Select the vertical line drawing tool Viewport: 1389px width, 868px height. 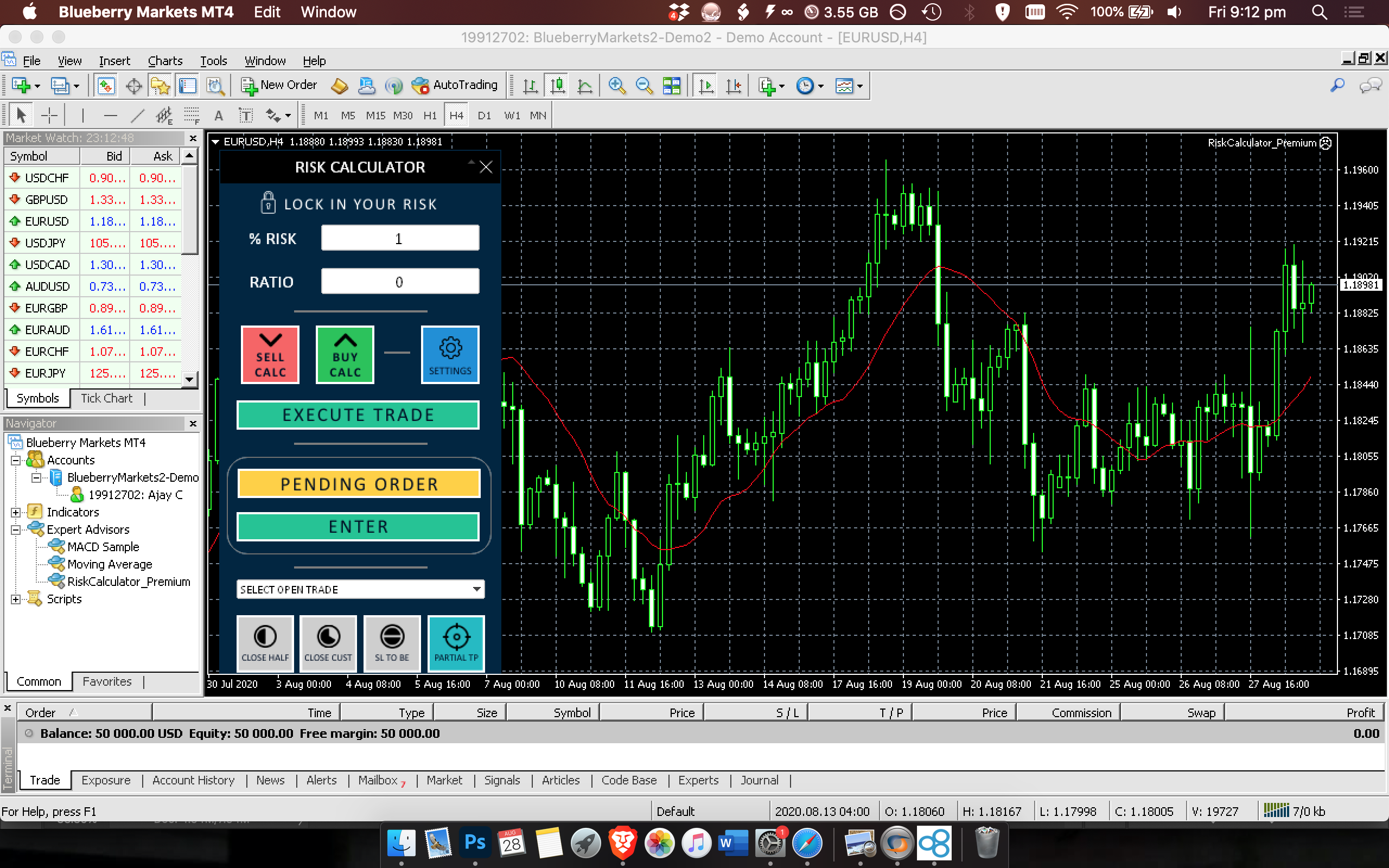(x=82, y=116)
